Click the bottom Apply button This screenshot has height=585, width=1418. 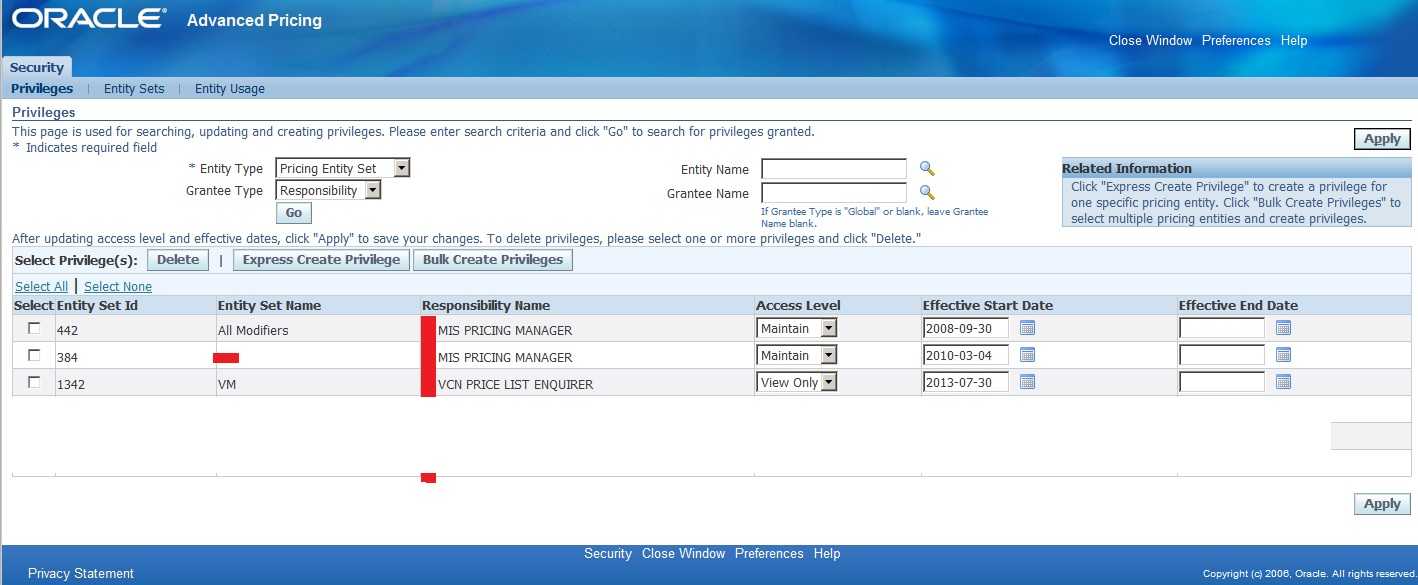click(x=1382, y=504)
